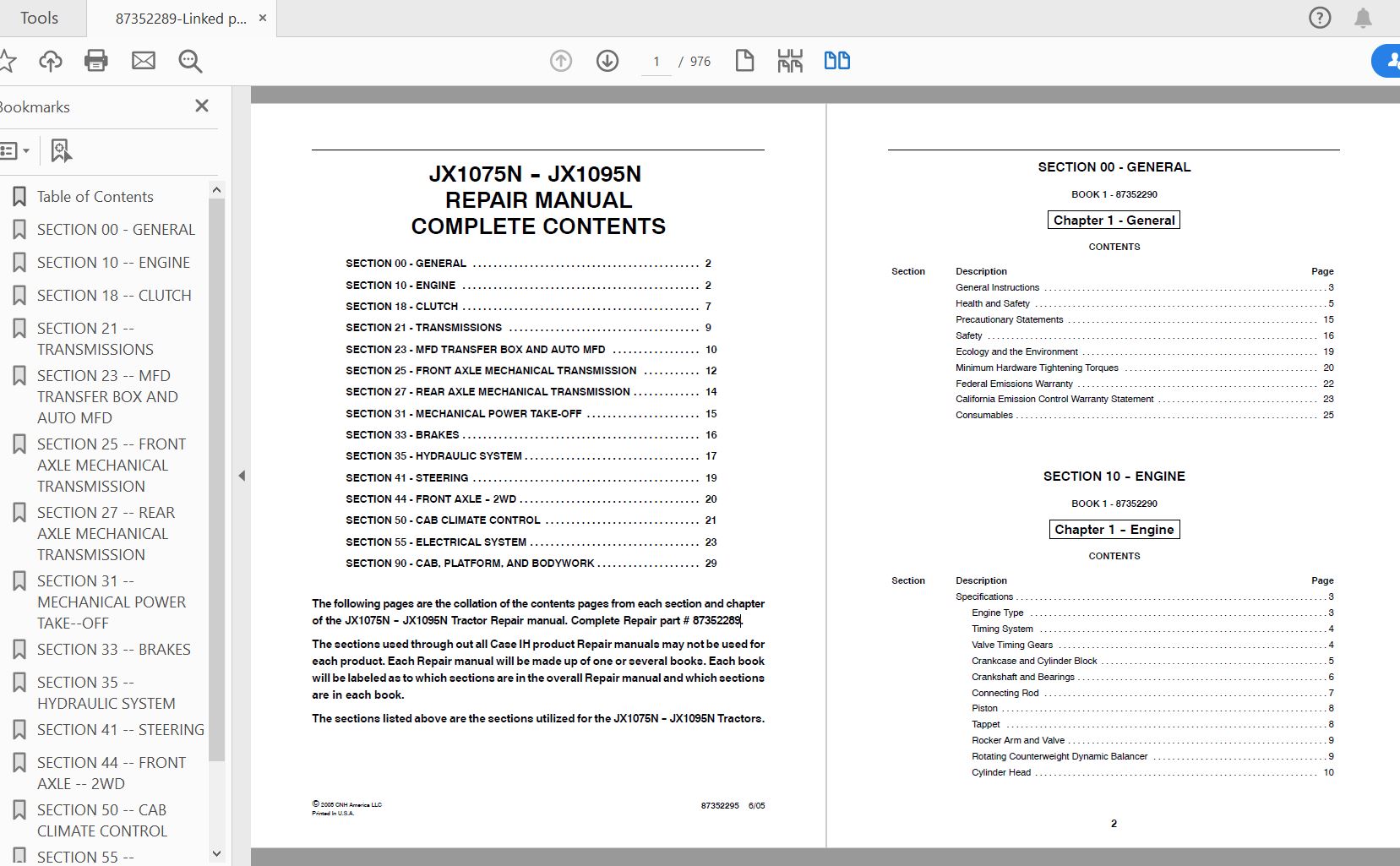Click the JX1075N - JX1095N title text
This screenshot has width=1400, height=866.
[x=535, y=174]
